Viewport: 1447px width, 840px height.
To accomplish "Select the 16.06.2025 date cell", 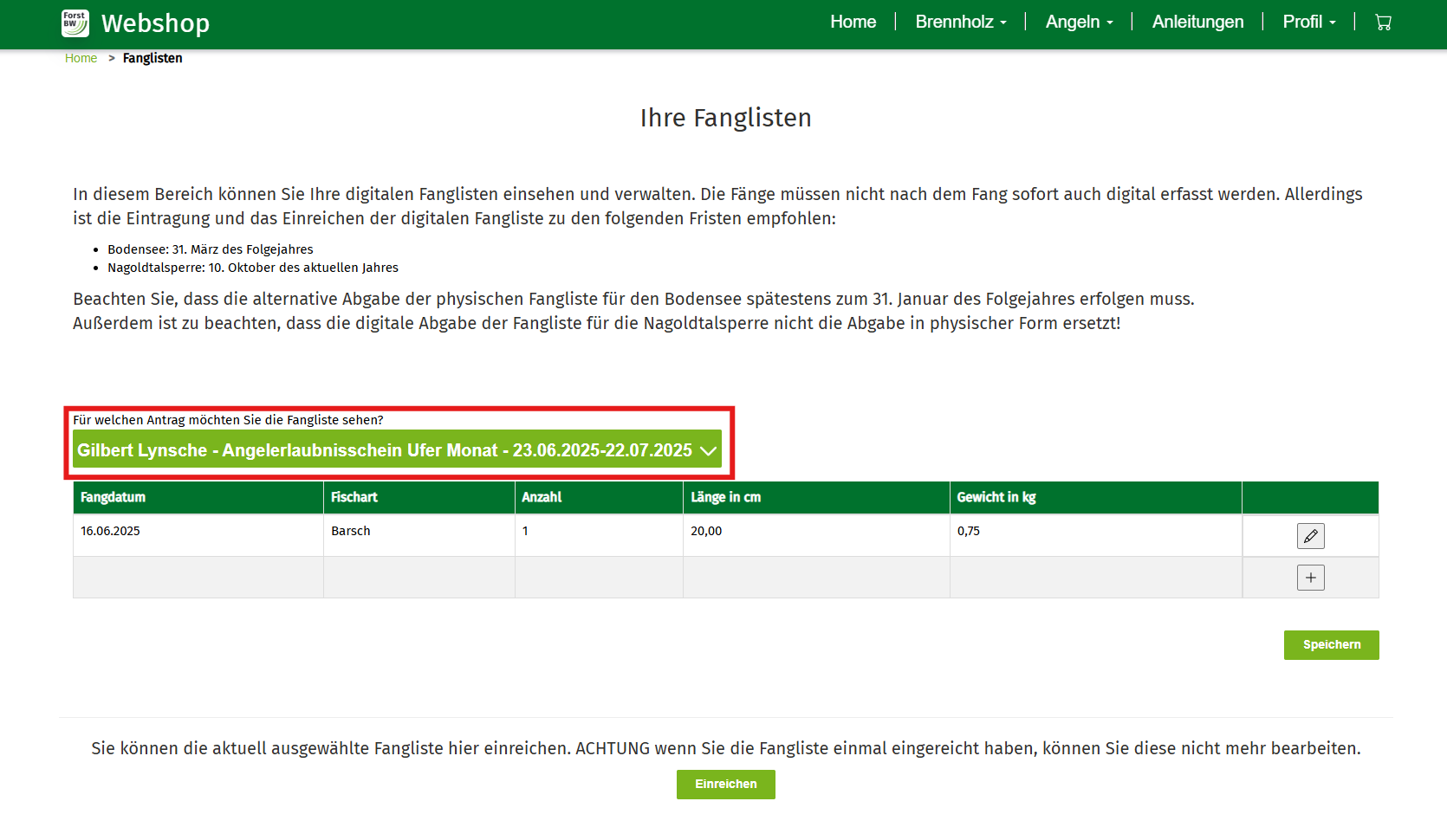I will click(x=110, y=531).
